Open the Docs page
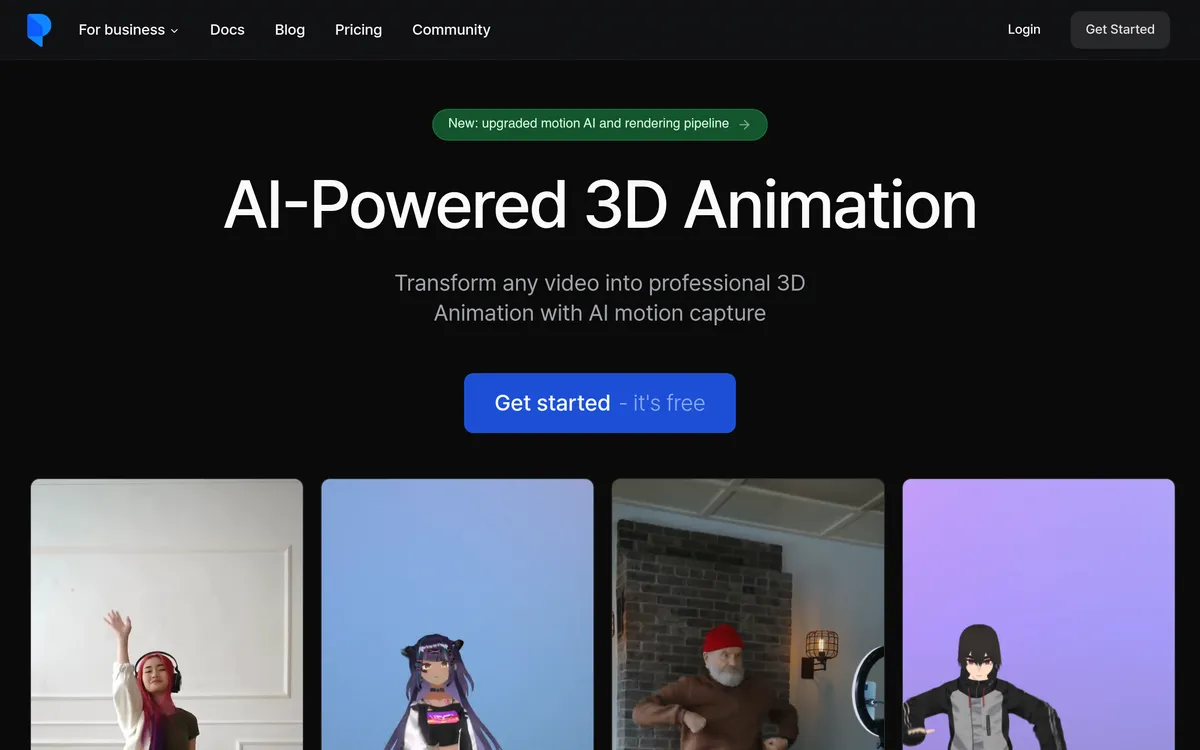This screenshot has width=1200, height=750. click(227, 30)
